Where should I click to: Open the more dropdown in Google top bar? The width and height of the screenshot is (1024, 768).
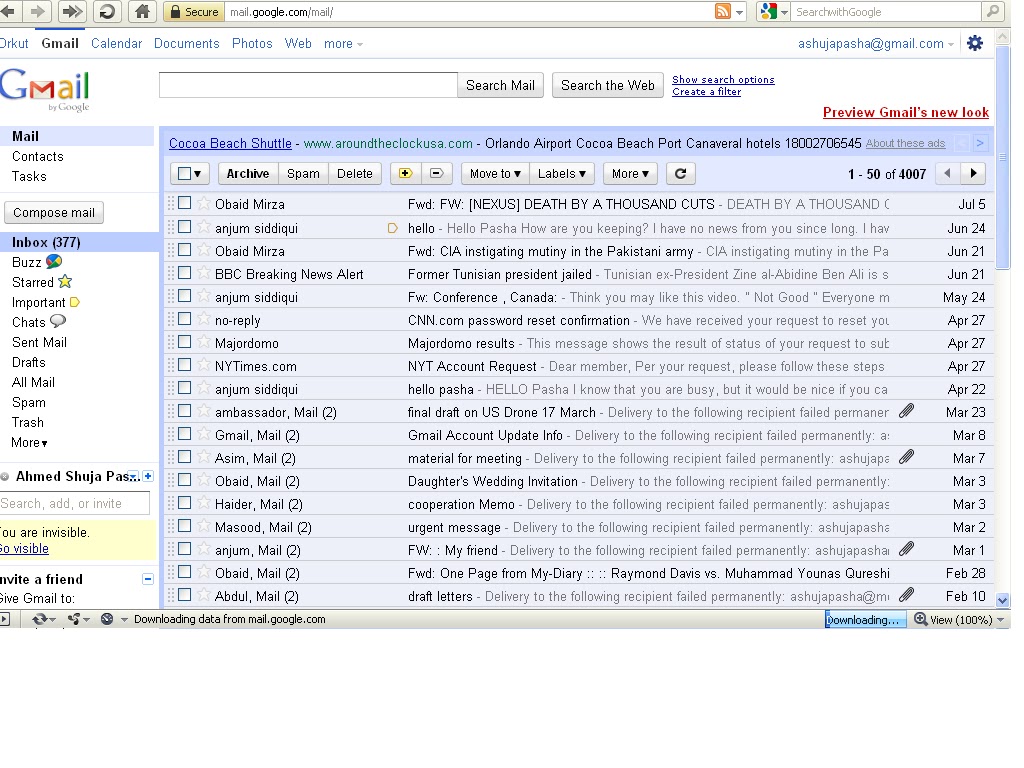pos(344,43)
